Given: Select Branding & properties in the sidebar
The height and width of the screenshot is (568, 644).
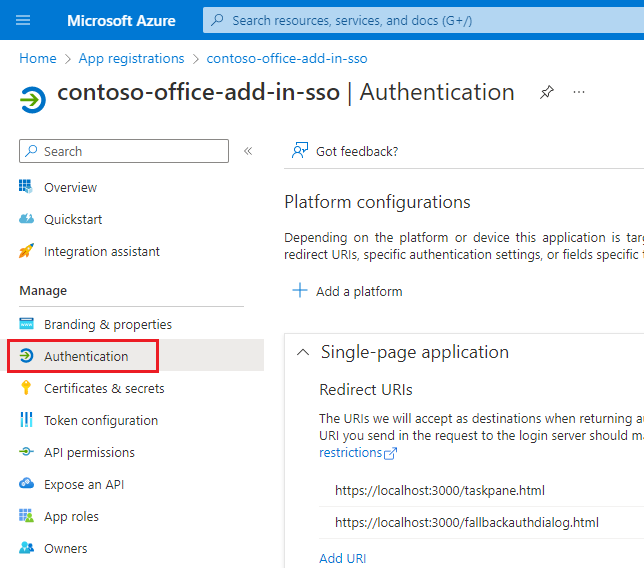Looking at the screenshot, I should (x=107, y=324).
